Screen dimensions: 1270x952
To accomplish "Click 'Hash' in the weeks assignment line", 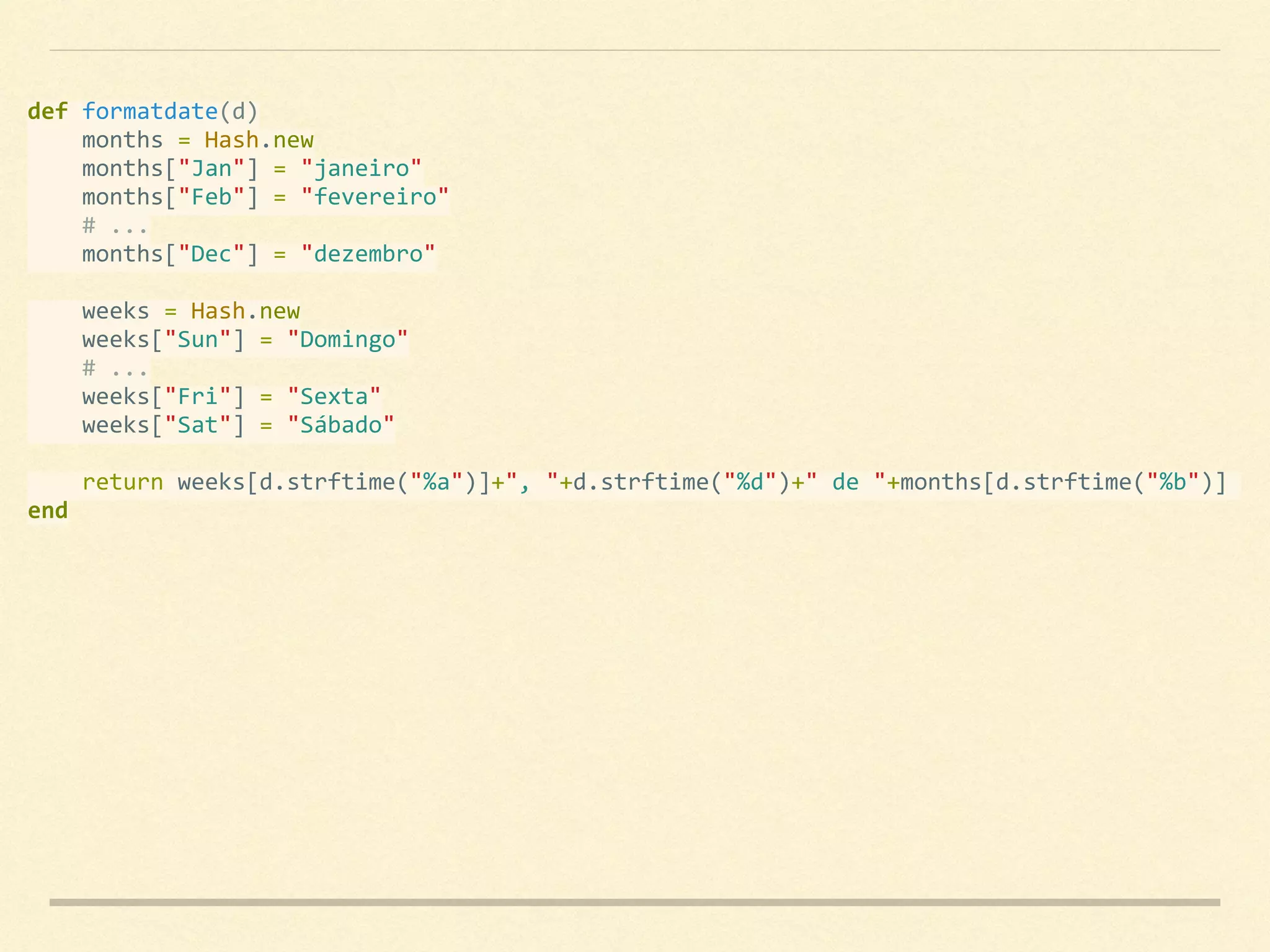I will coord(218,311).
